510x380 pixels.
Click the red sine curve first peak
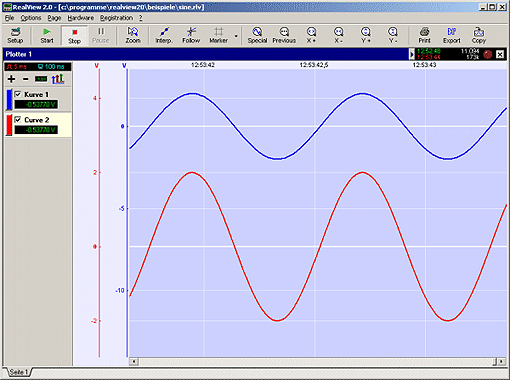click(192, 172)
